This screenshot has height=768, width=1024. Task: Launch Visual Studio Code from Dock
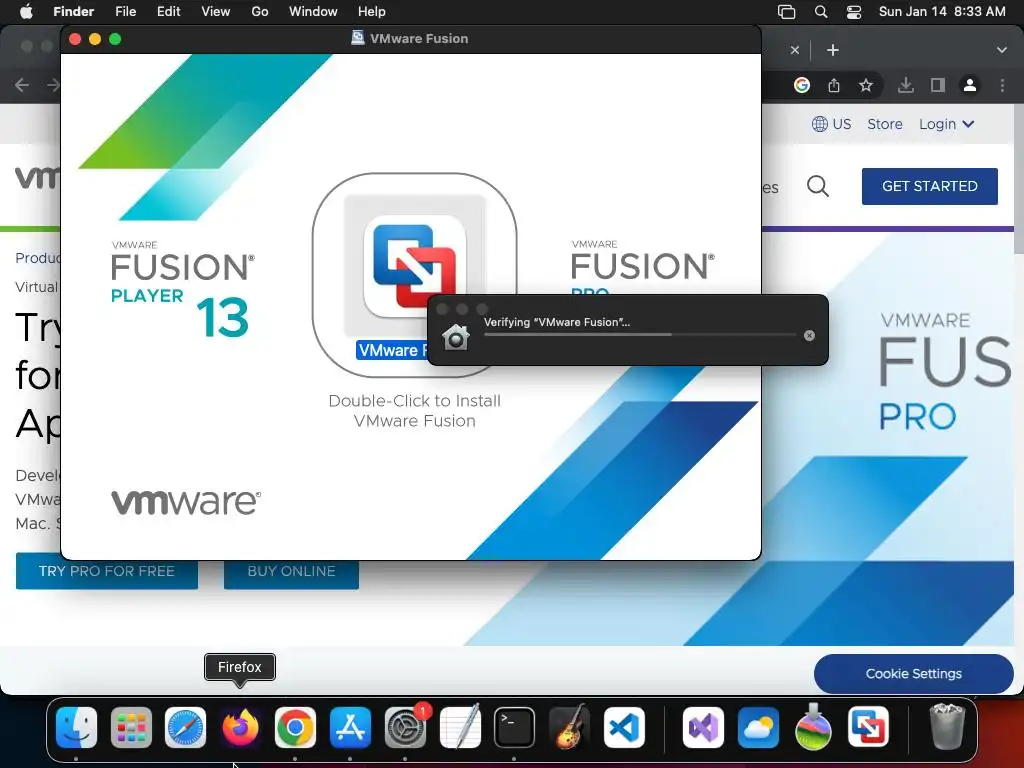coord(624,728)
